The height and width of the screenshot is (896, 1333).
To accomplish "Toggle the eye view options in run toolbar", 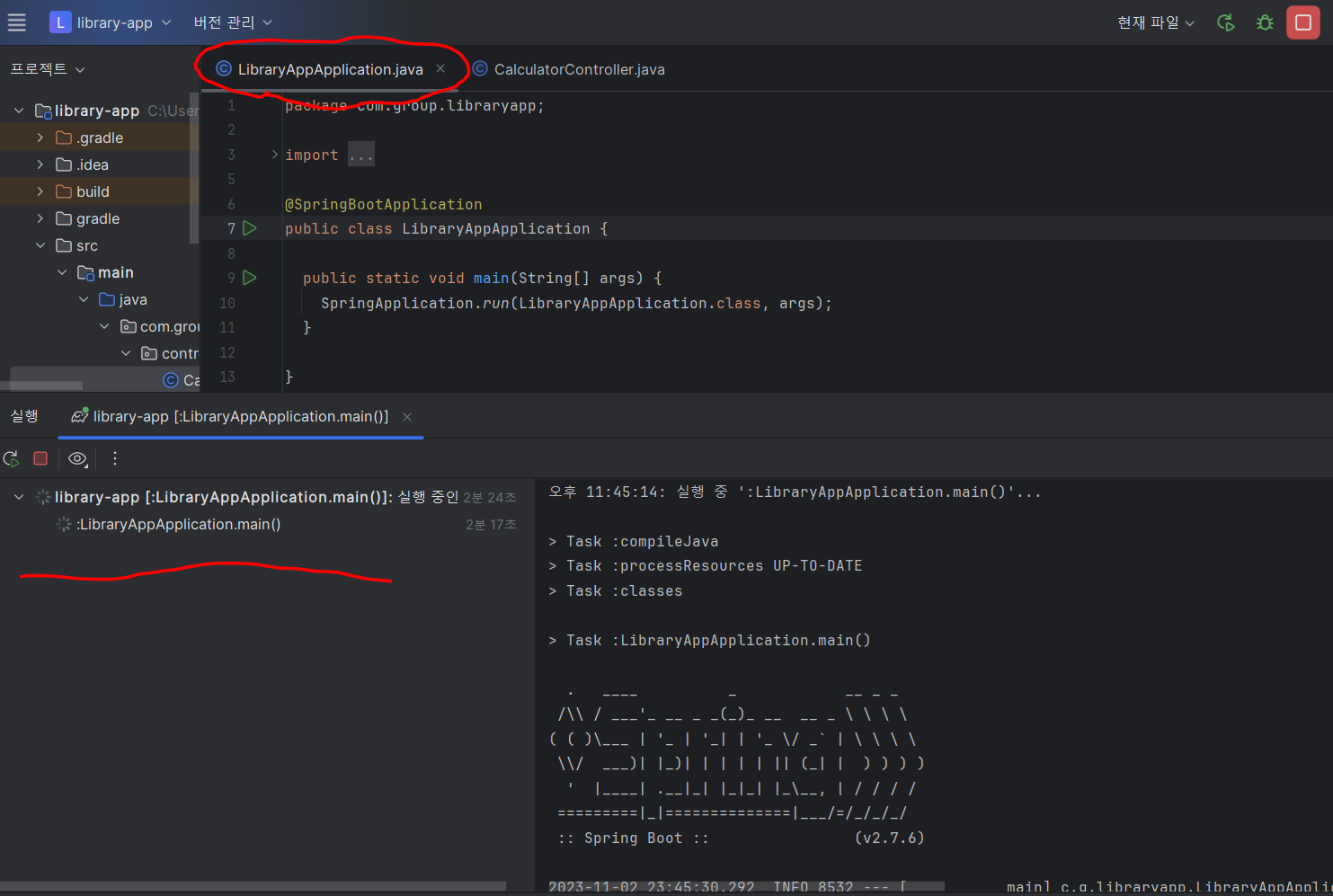I will tap(78, 458).
